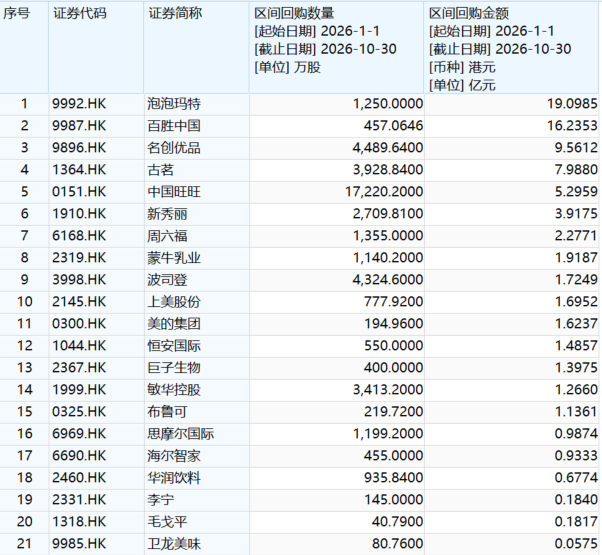Select stock code 6969.HK

coord(79,434)
